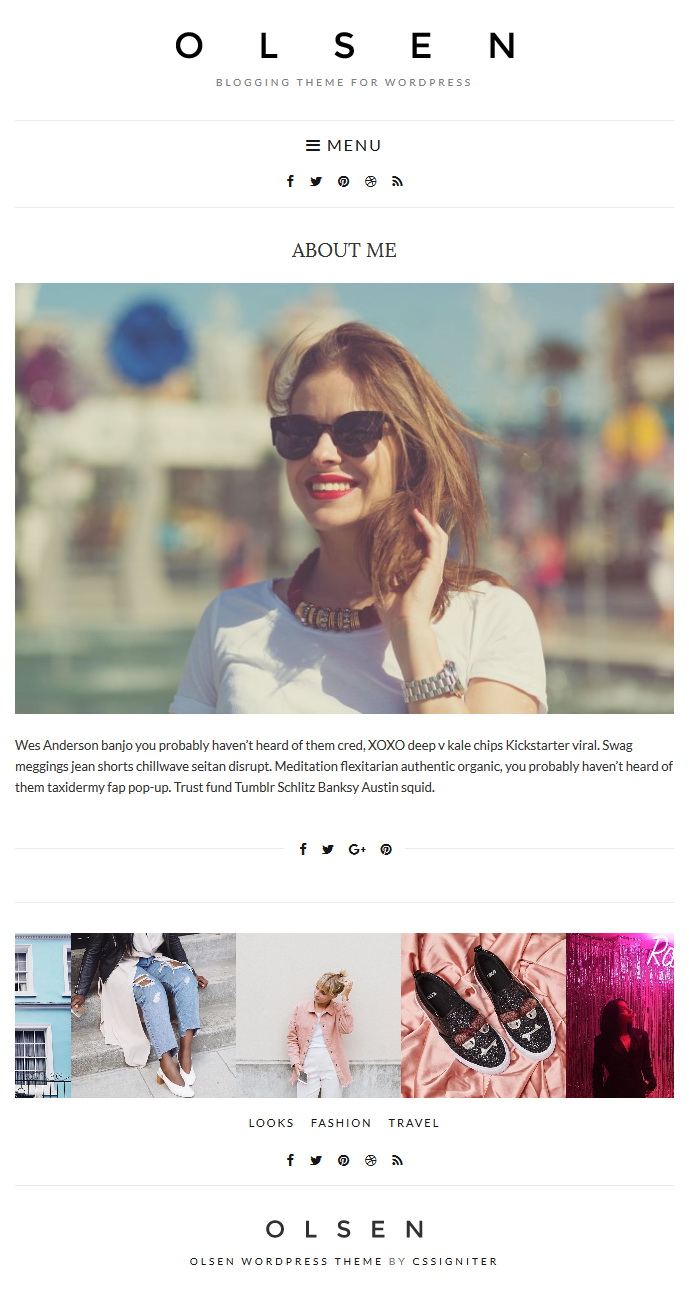Image resolution: width=689 pixels, height=1299 pixels.
Task: Open the TRAVEL footer menu link
Action: click(x=414, y=1123)
